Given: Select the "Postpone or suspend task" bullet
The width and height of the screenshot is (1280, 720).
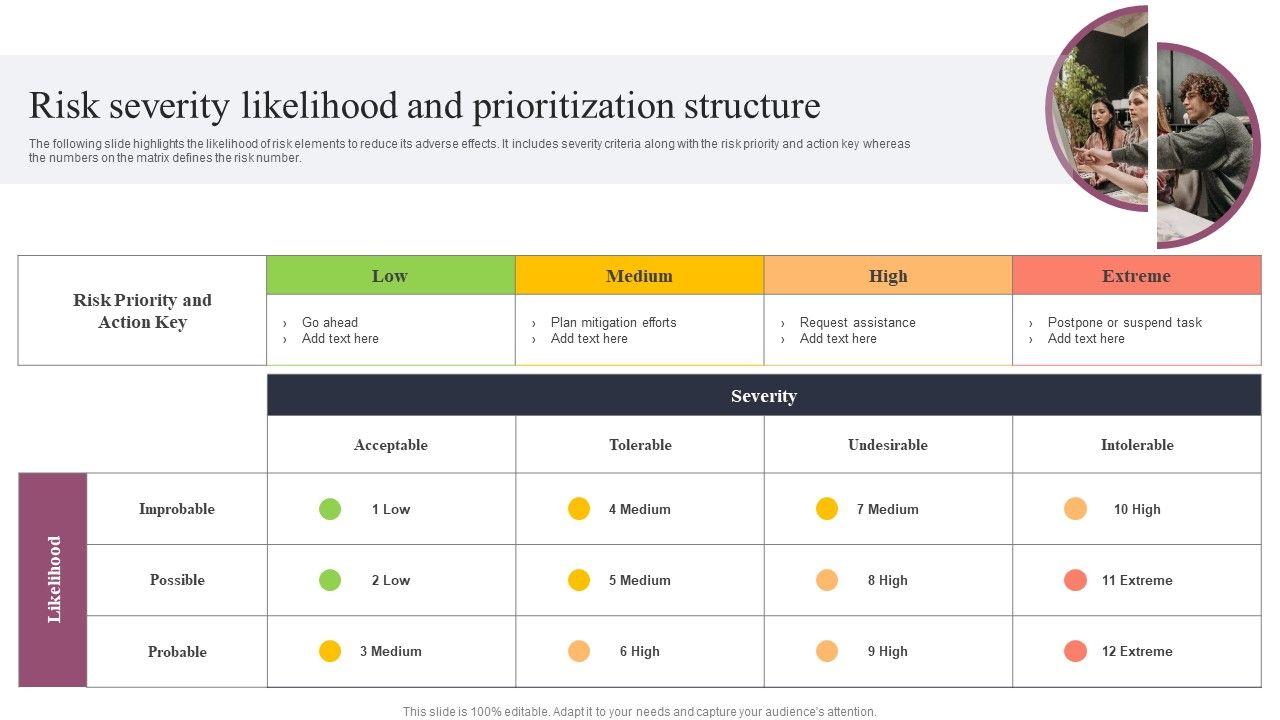Looking at the screenshot, I should (1124, 322).
